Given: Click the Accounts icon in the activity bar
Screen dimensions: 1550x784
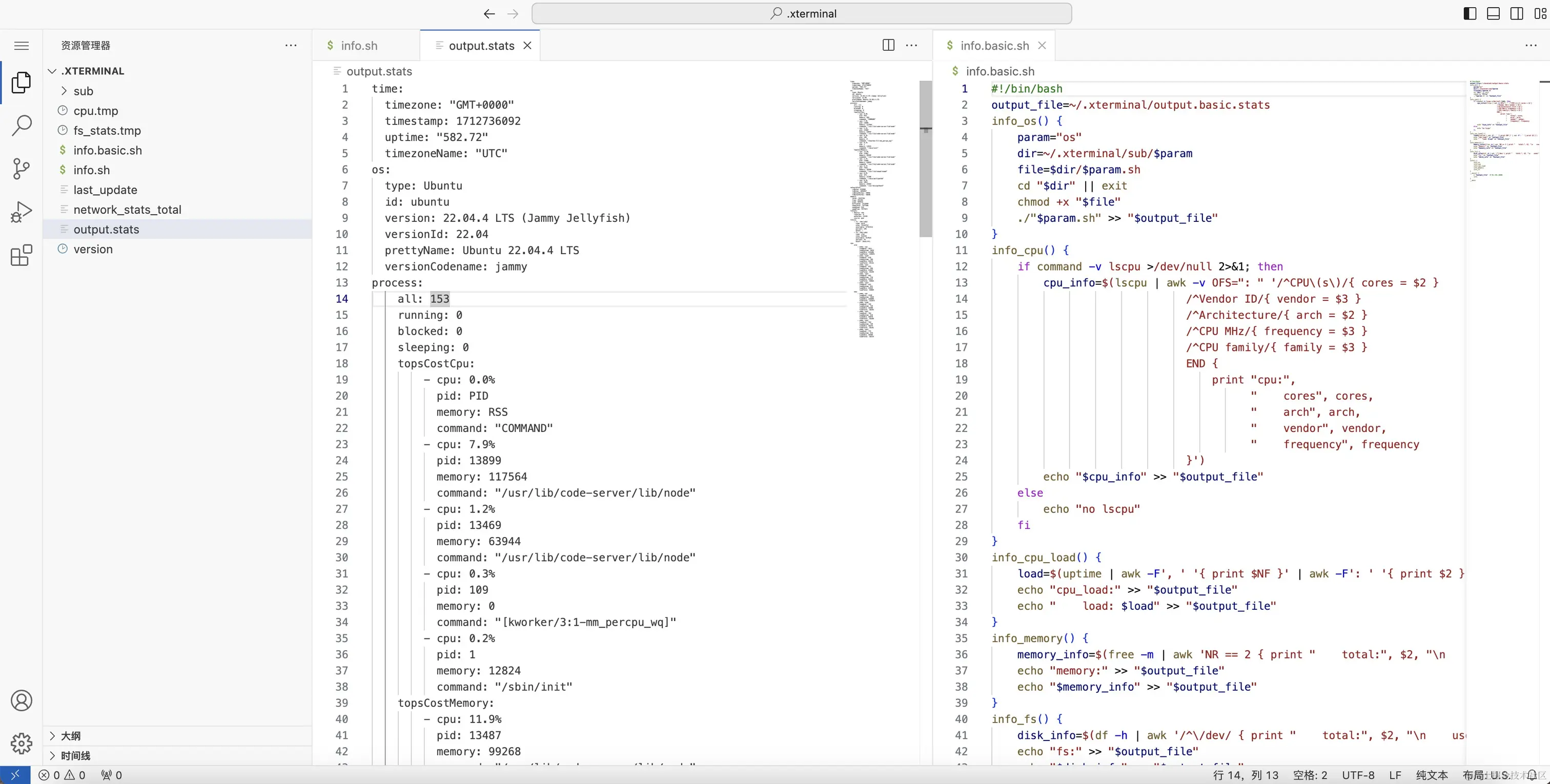Looking at the screenshot, I should pos(22,700).
